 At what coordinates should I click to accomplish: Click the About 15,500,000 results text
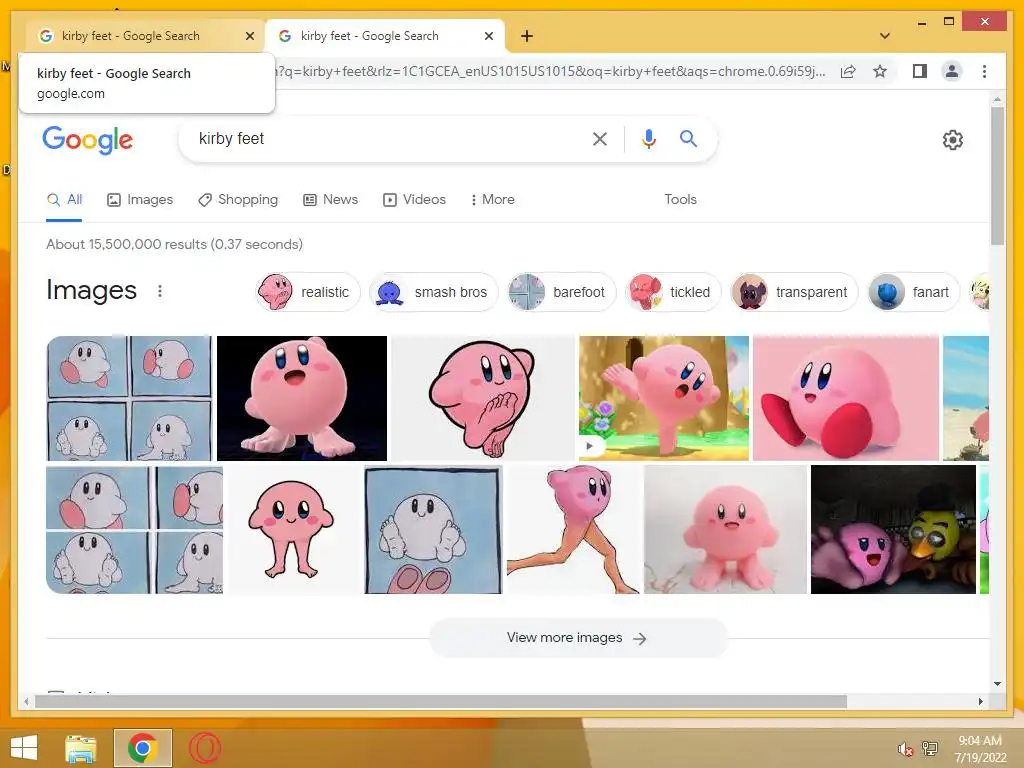click(174, 244)
